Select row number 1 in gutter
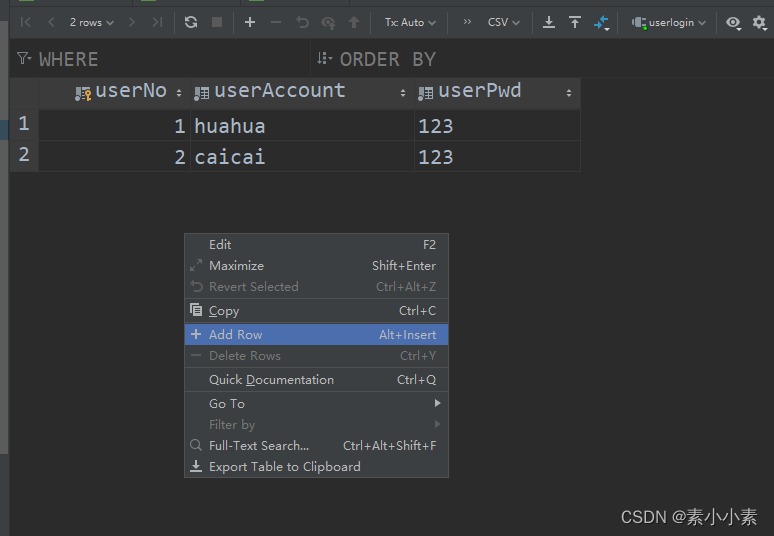Screen dimensions: 774x536 pos(24,124)
